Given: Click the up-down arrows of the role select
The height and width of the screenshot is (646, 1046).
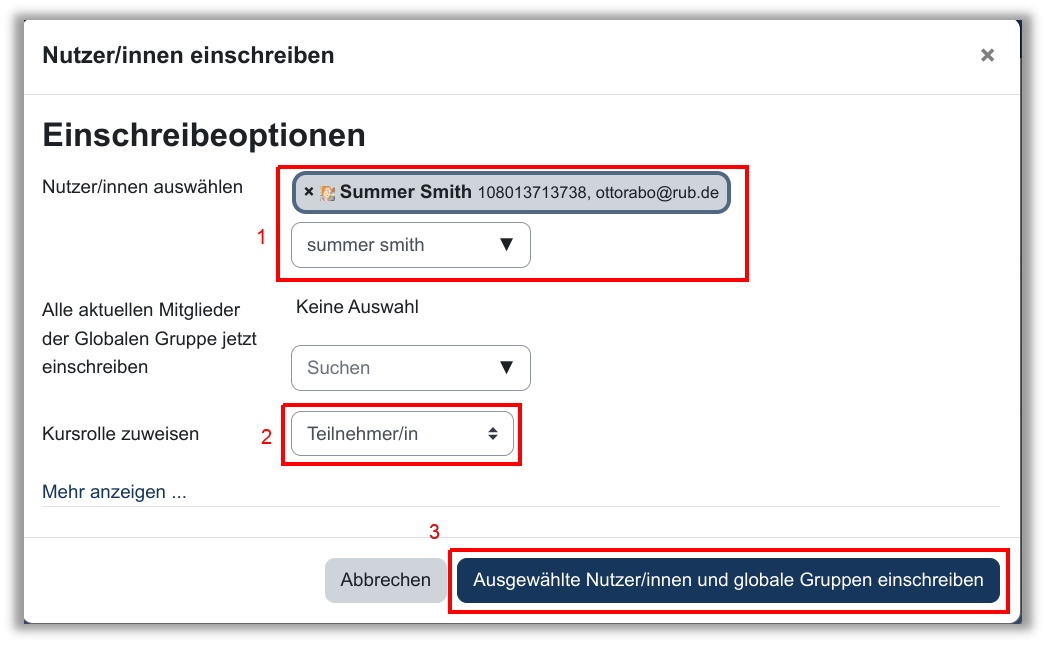Looking at the screenshot, I should (492, 434).
